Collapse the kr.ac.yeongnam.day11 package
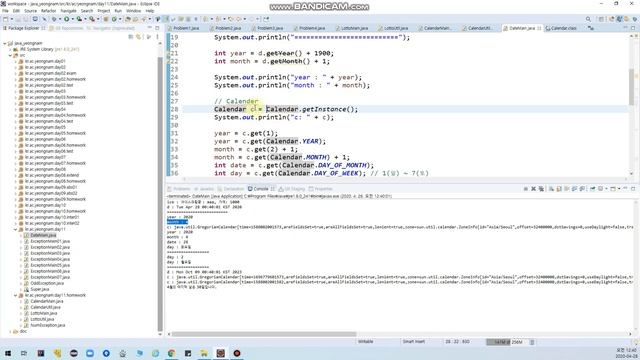The width and height of the screenshot is (640, 360). pos(16,229)
